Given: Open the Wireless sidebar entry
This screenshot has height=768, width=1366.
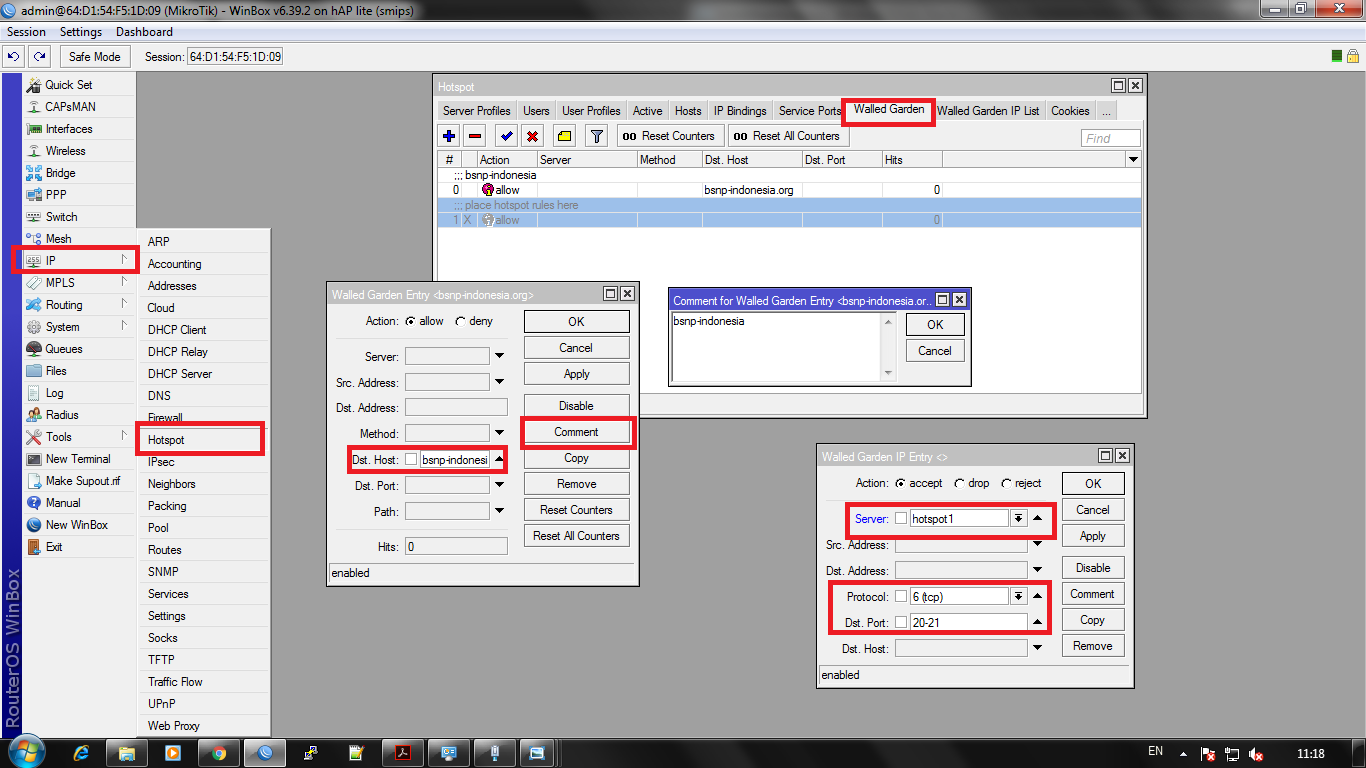Looking at the screenshot, I should [x=65, y=151].
